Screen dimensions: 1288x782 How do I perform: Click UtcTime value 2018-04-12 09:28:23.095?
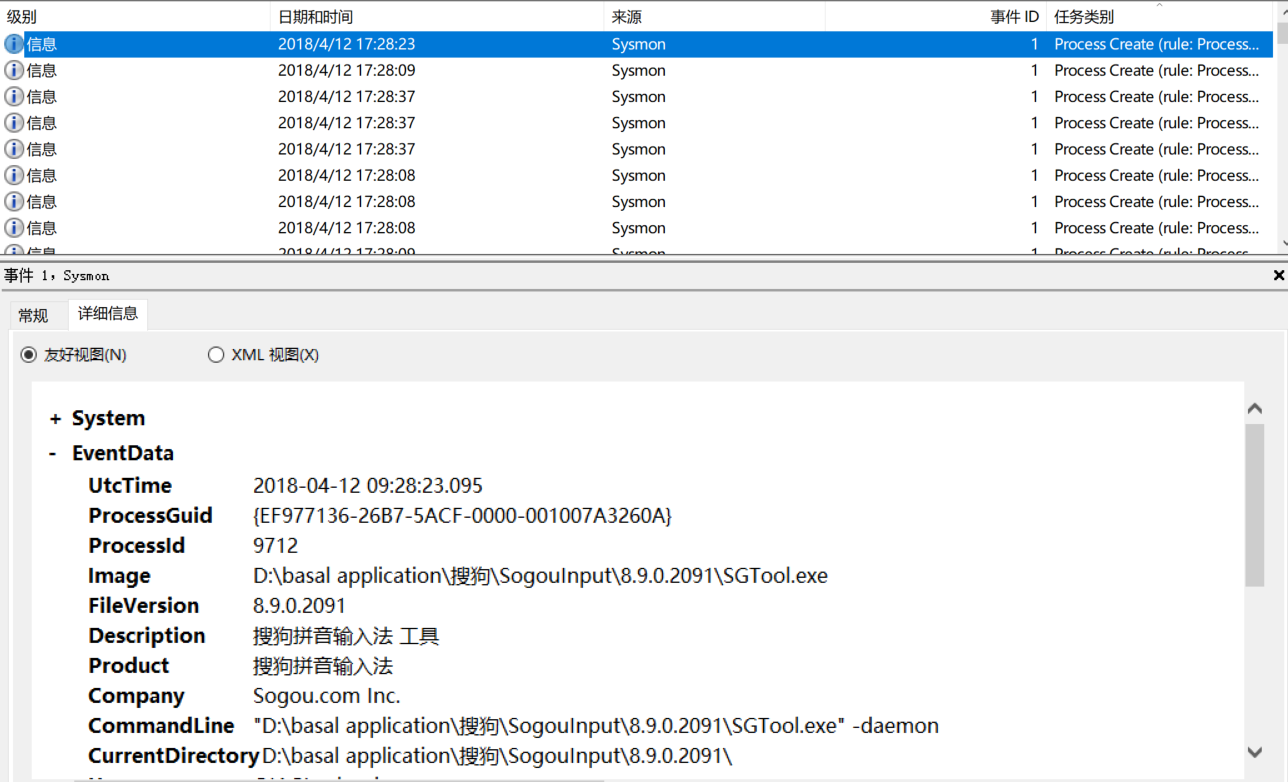368,486
